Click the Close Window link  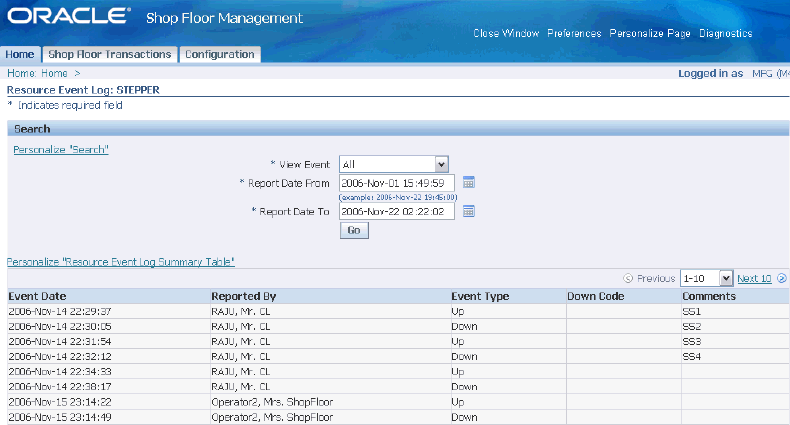point(506,33)
